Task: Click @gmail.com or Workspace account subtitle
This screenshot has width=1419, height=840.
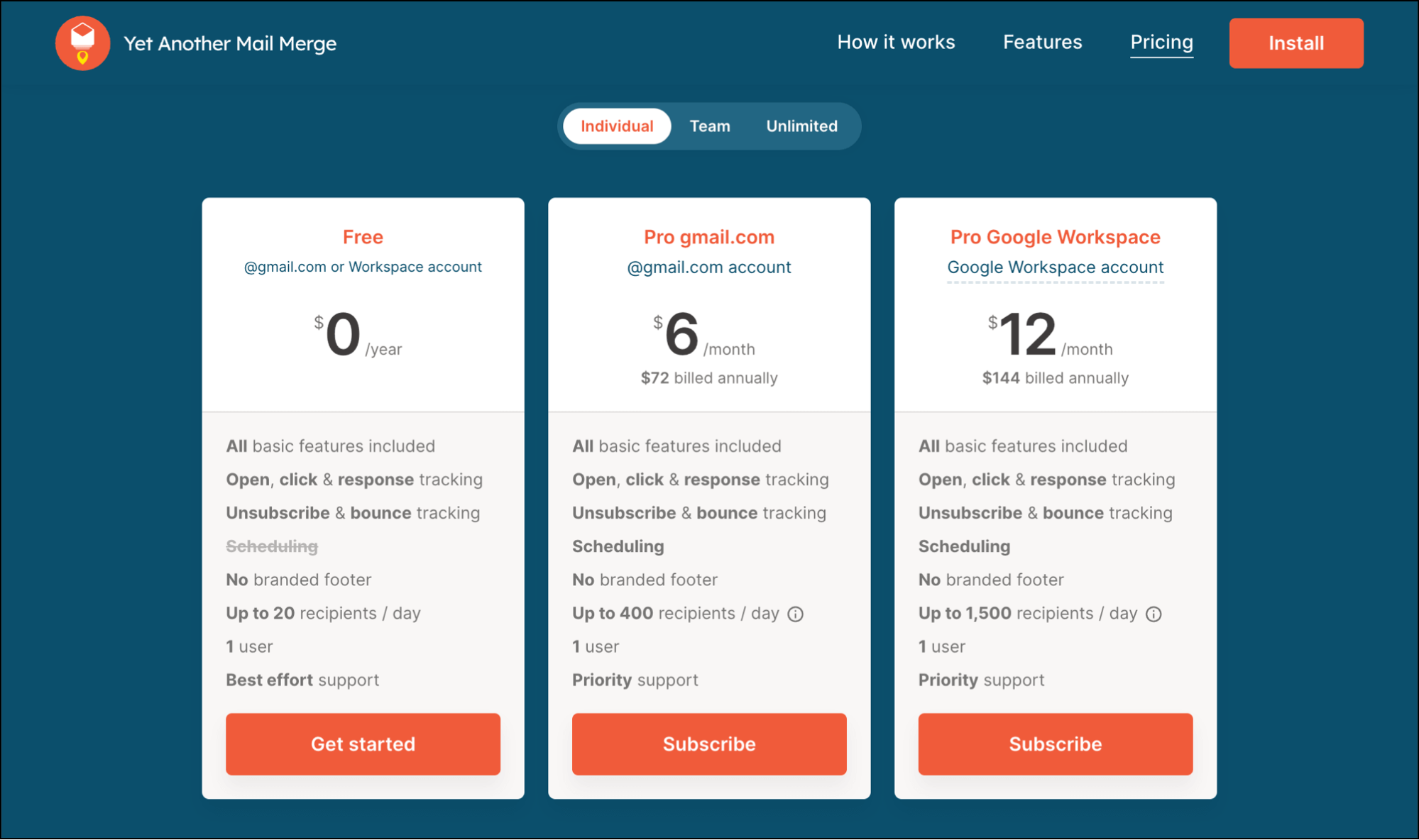Action: click(x=363, y=267)
